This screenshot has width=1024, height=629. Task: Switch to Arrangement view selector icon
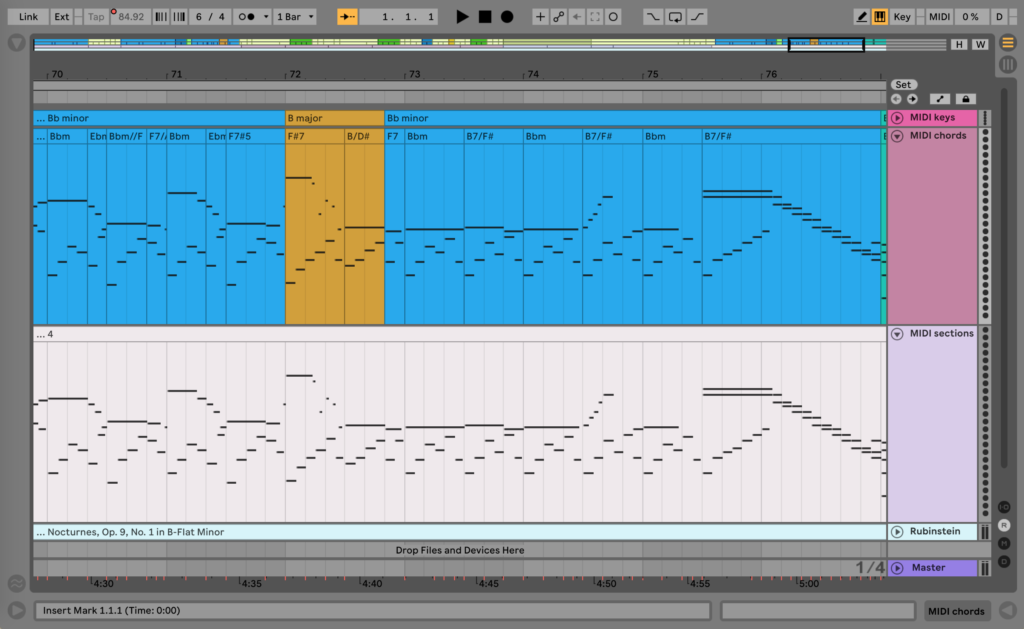pyautogui.click(x=1008, y=43)
